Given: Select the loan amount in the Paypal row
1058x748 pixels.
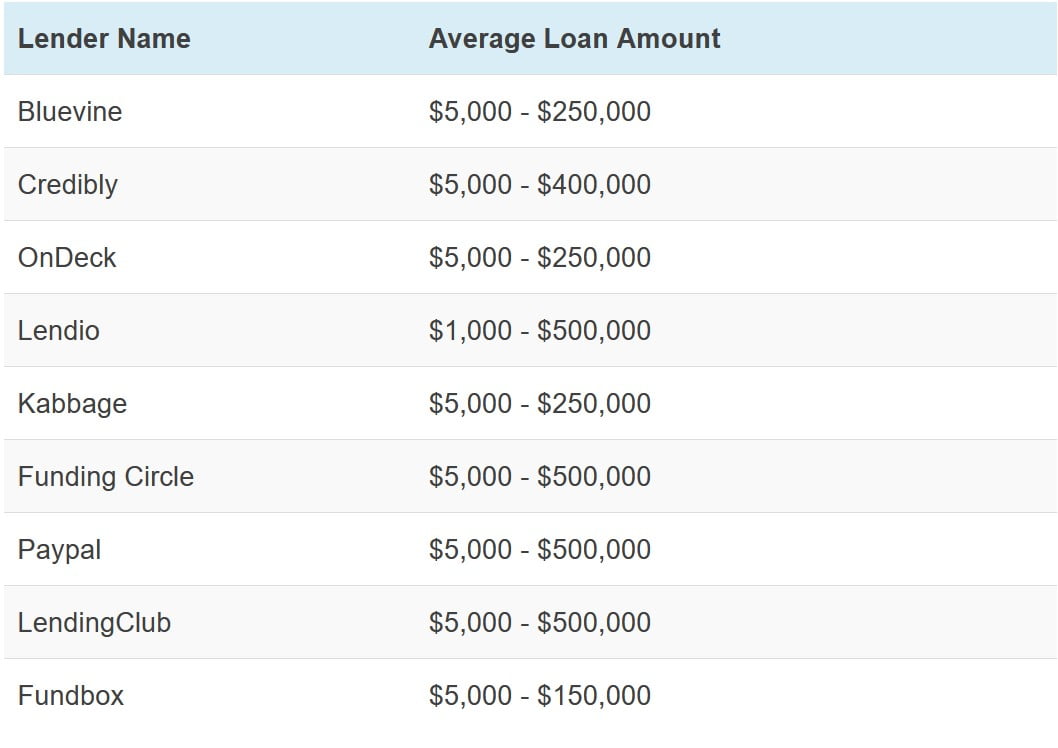Looking at the screenshot, I should (540, 550).
